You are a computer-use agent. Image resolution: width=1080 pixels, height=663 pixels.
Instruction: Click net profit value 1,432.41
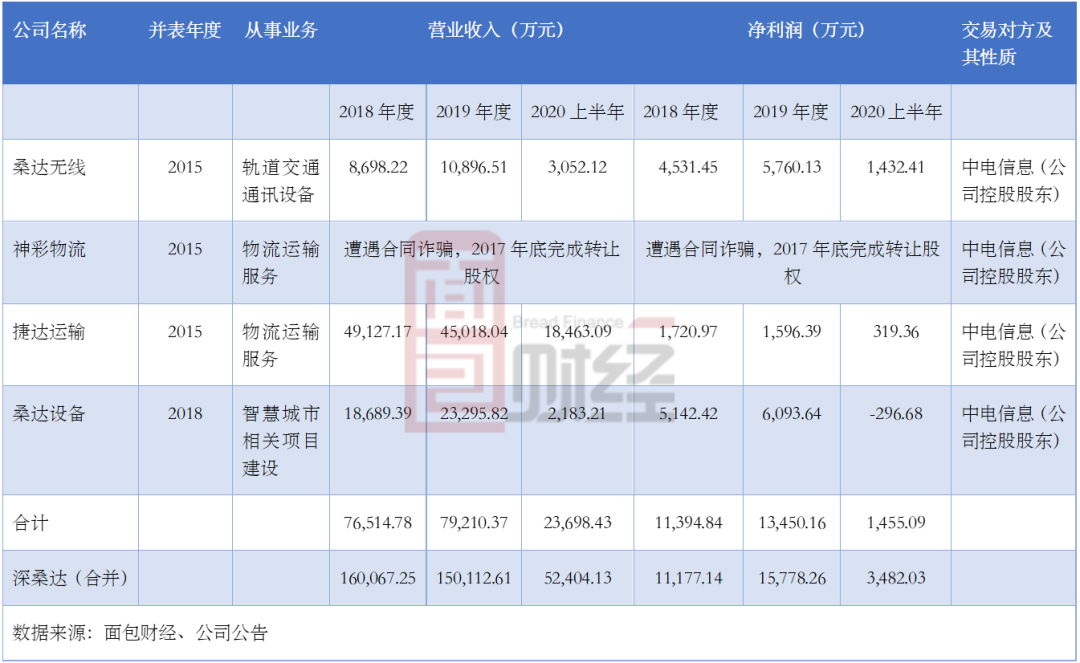tap(895, 167)
